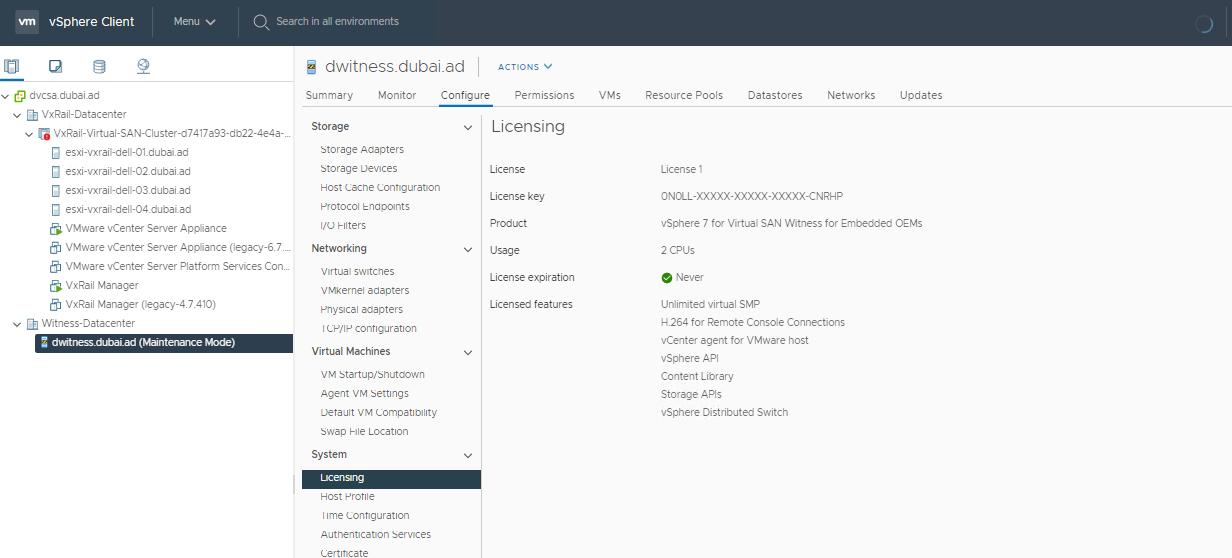Image resolution: width=1232 pixels, height=558 pixels.
Task: Collapse the Witness-Datacenter tree node
Action: [17, 324]
